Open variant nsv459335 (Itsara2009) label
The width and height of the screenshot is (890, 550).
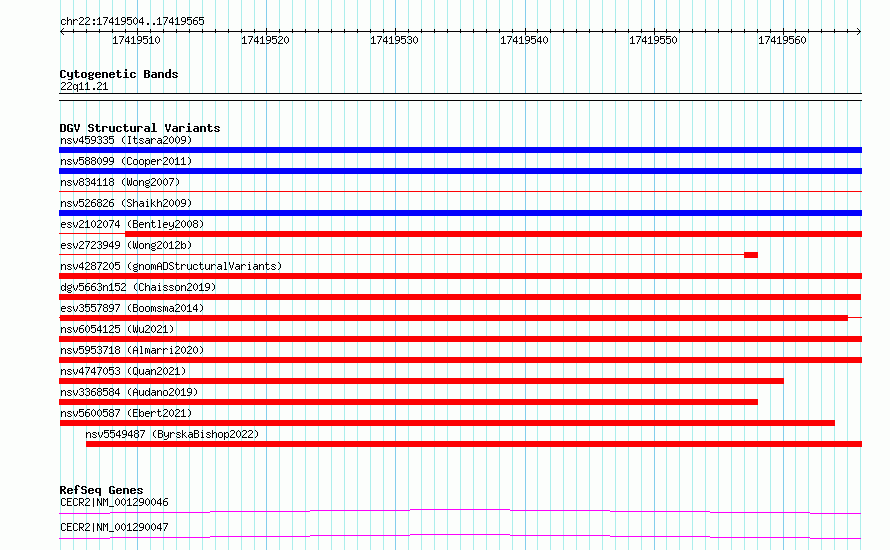coord(126,140)
